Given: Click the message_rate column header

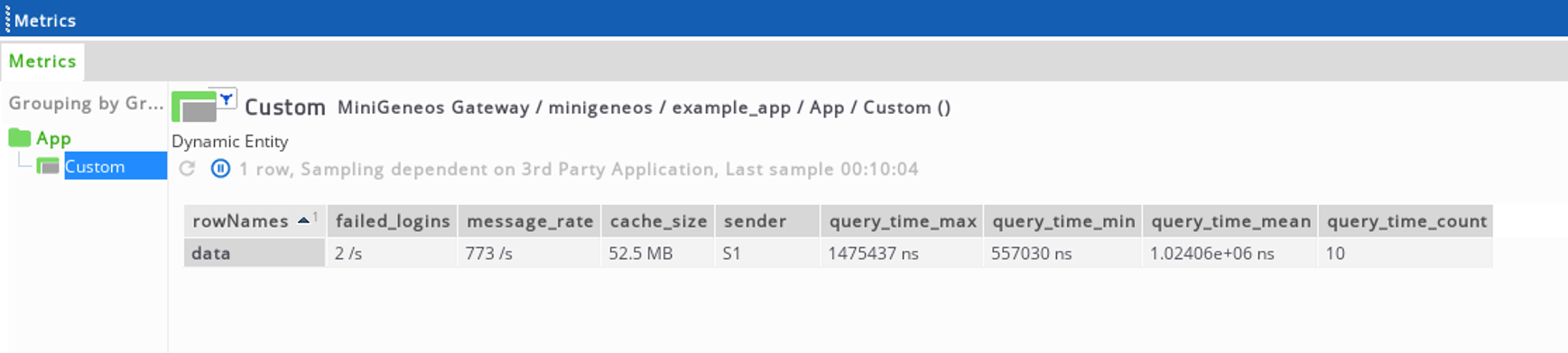Looking at the screenshot, I should point(530,221).
